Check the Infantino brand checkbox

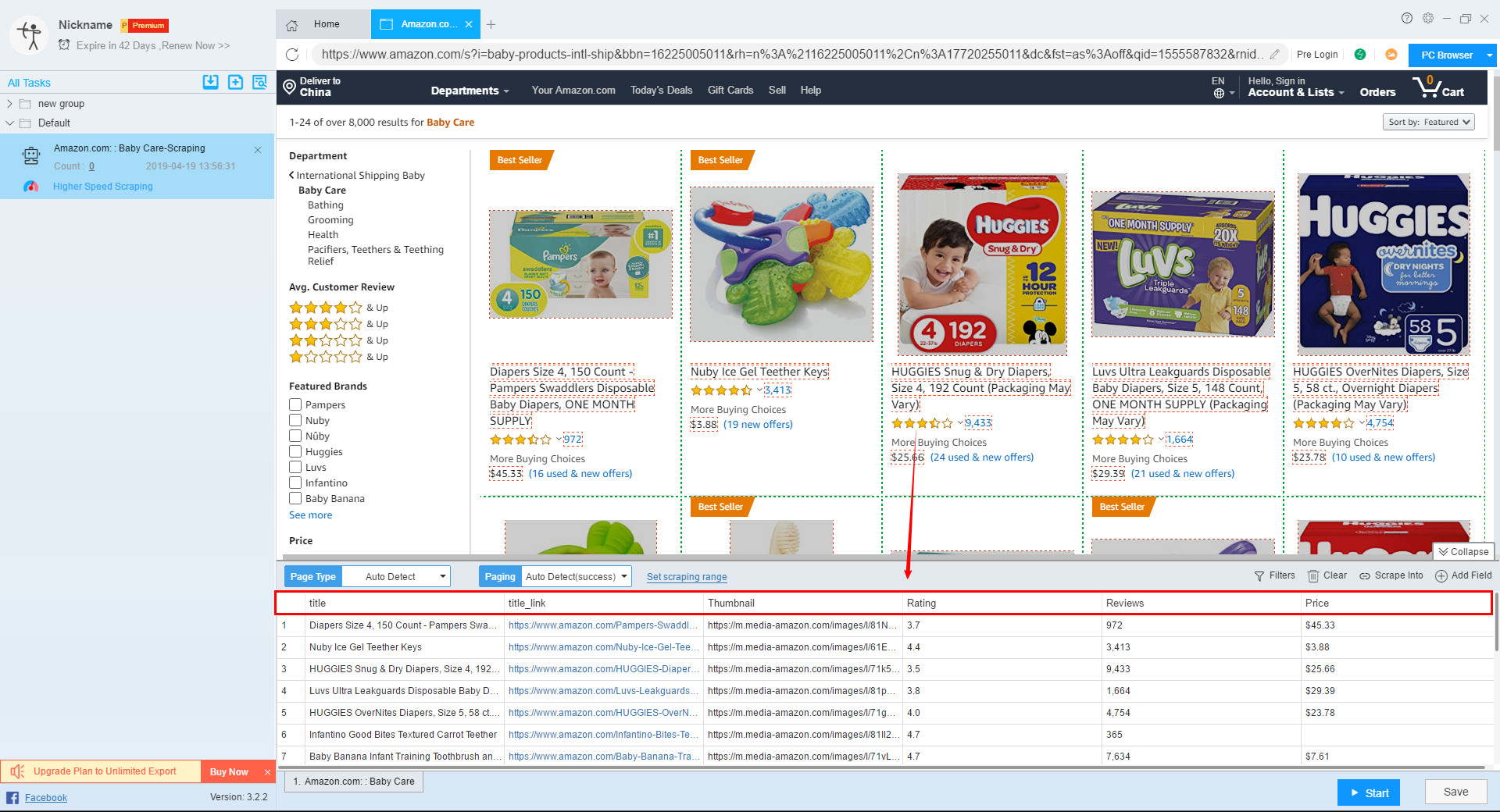[x=295, y=483]
